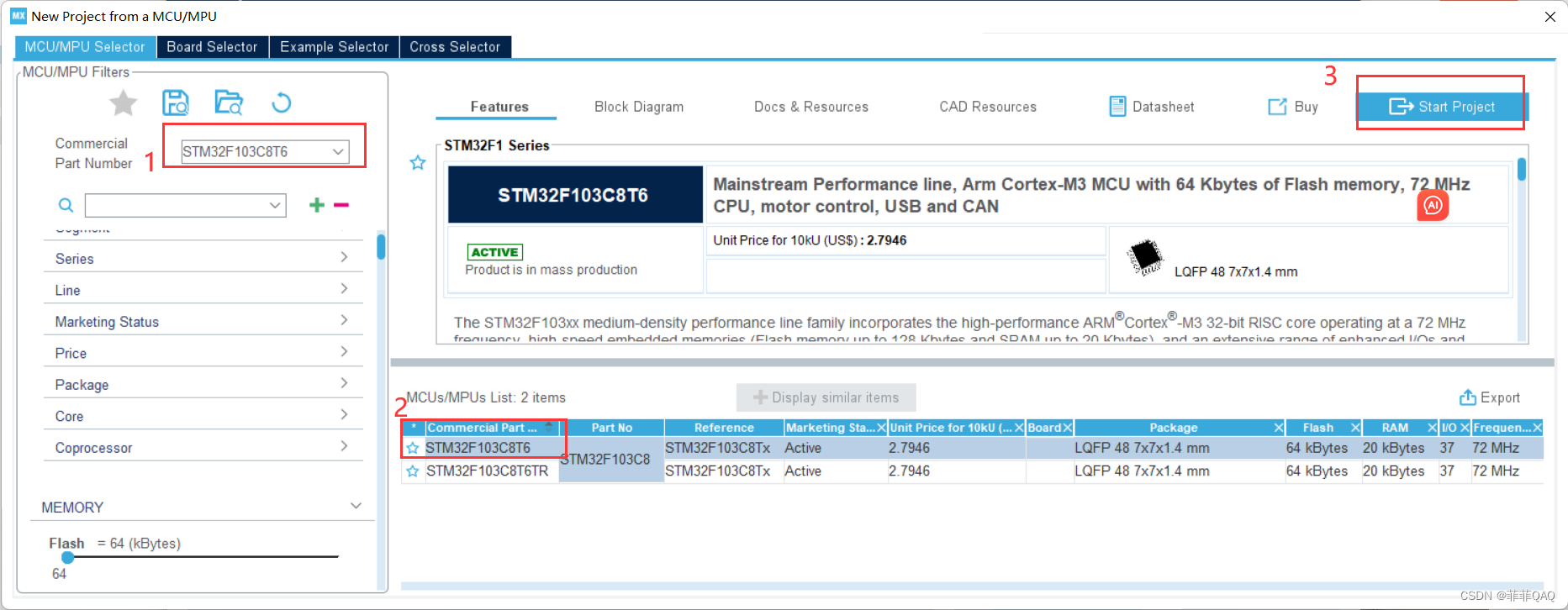1568x610 pixels.
Task: Toggle favorite star for STM32F103C8T6TR row
Action: click(413, 471)
